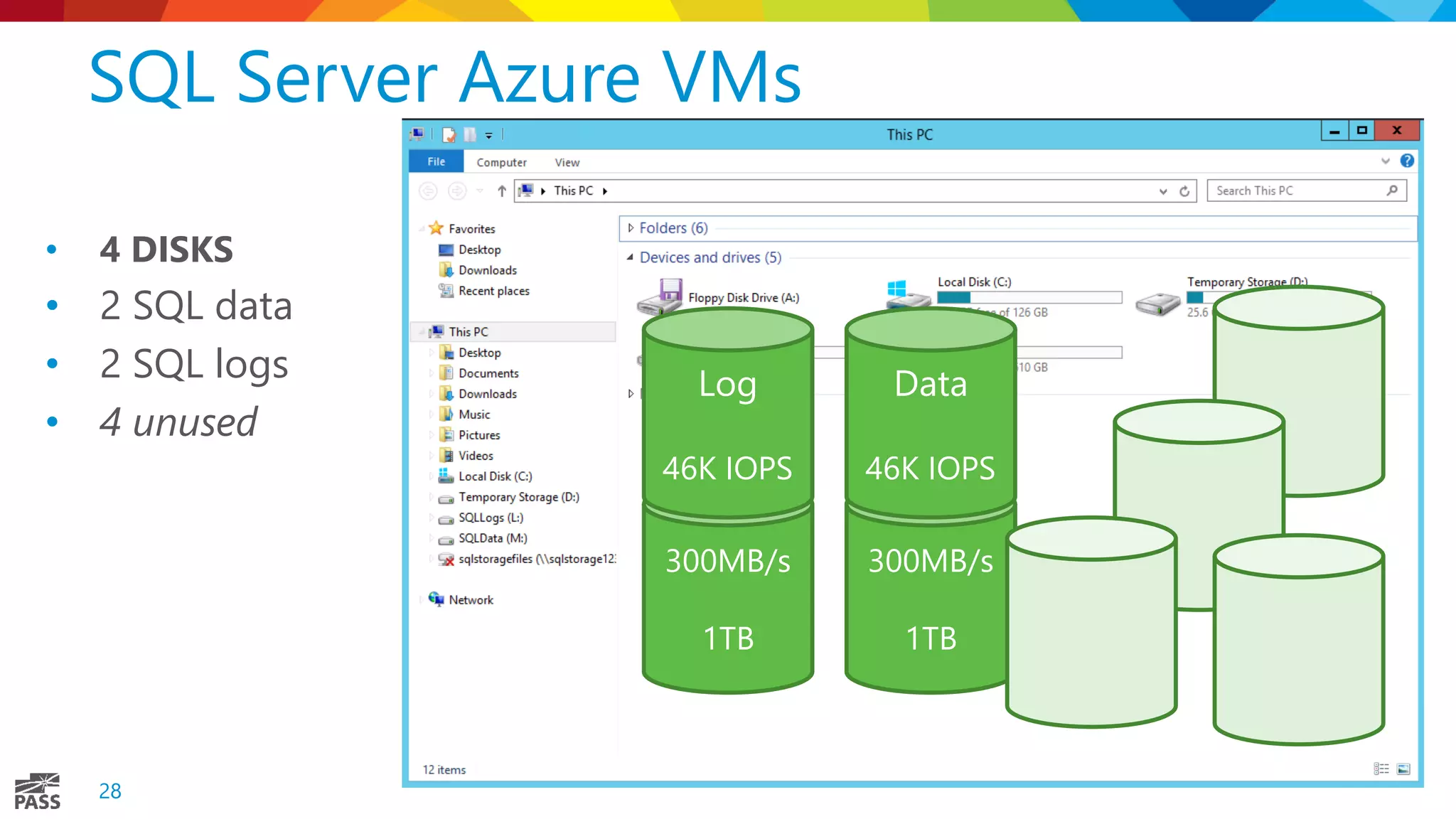The width and height of the screenshot is (1456, 819).
Task: Click the properties icon in quick access toolbar
Action: coord(449,134)
